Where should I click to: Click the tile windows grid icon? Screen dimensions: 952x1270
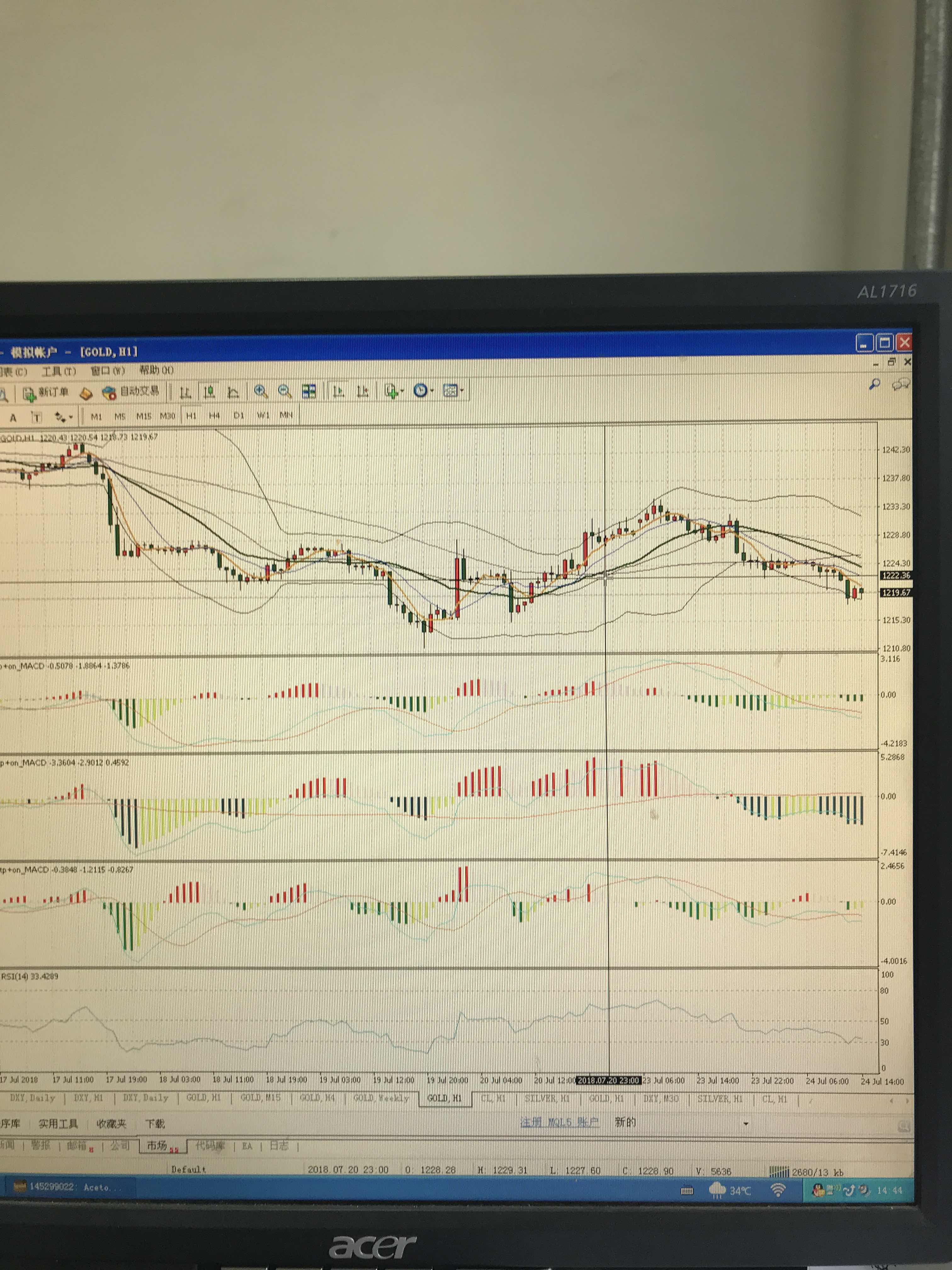pyautogui.click(x=309, y=392)
